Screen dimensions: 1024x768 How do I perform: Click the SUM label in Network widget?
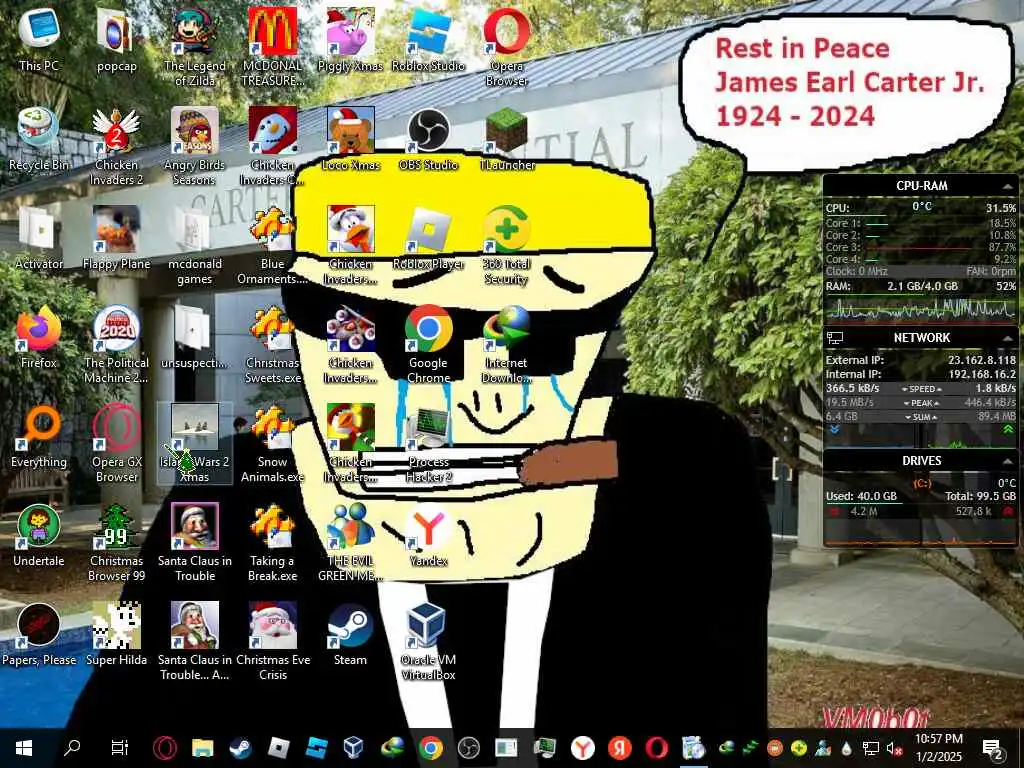point(921,417)
